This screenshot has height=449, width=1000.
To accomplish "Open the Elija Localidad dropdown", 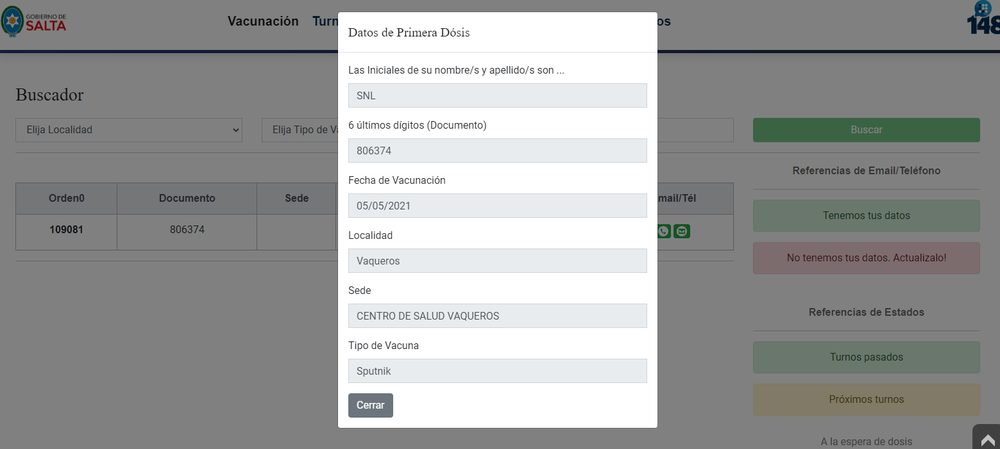I will click(129, 129).
